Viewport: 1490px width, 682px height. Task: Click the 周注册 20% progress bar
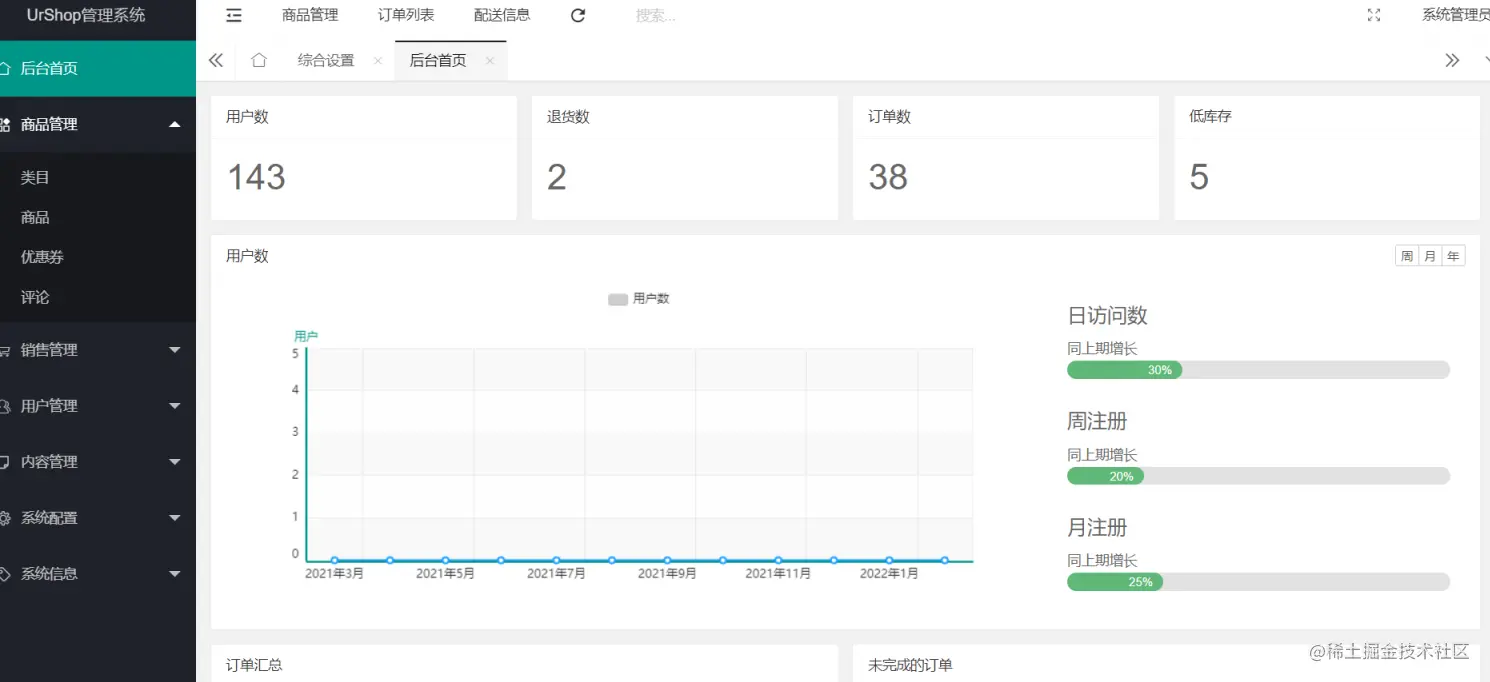tap(1258, 476)
